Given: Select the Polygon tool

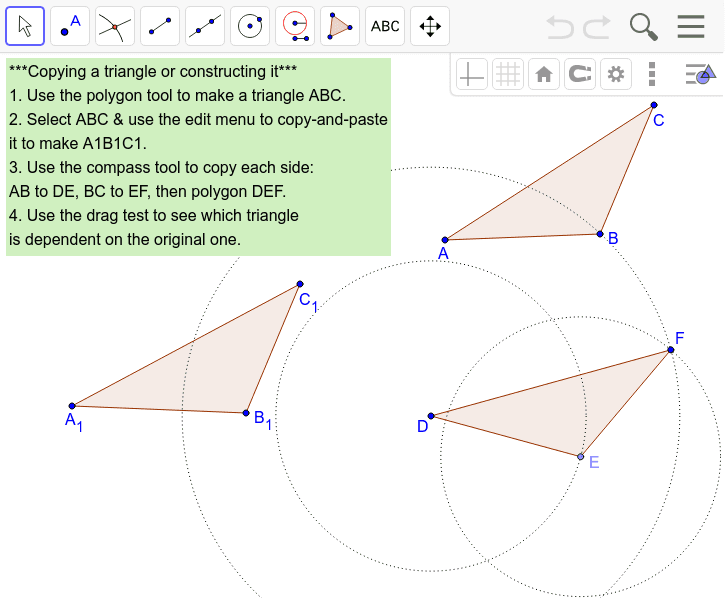Looking at the screenshot, I should click(x=340, y=26).
